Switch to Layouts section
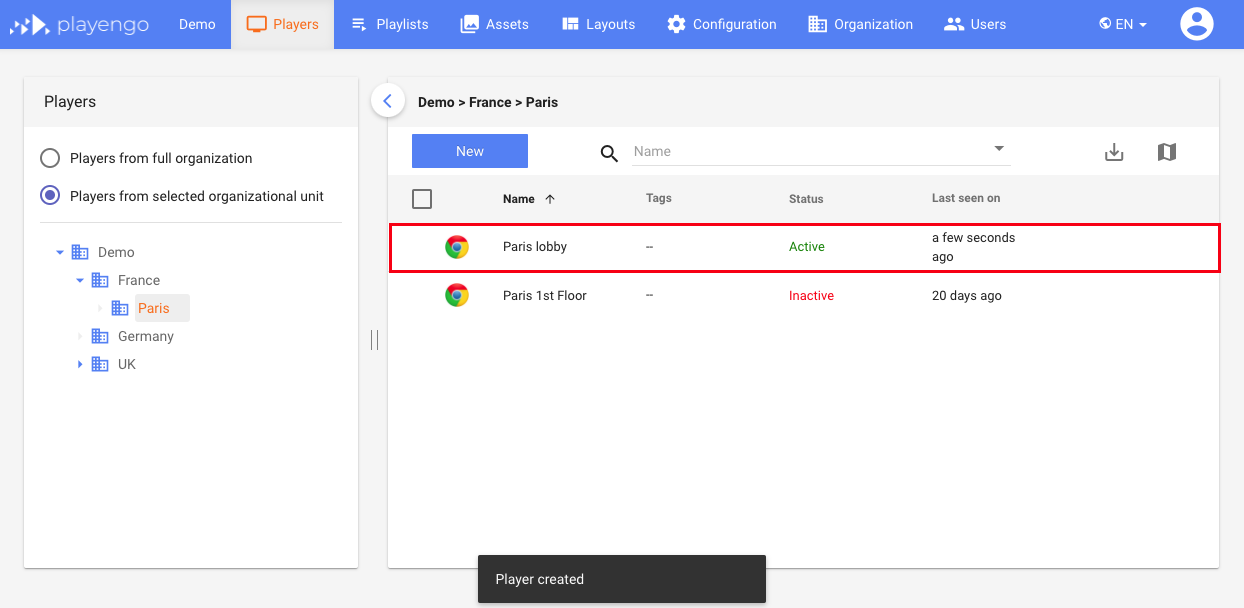The image size is (1244, 608). (598, 24)
